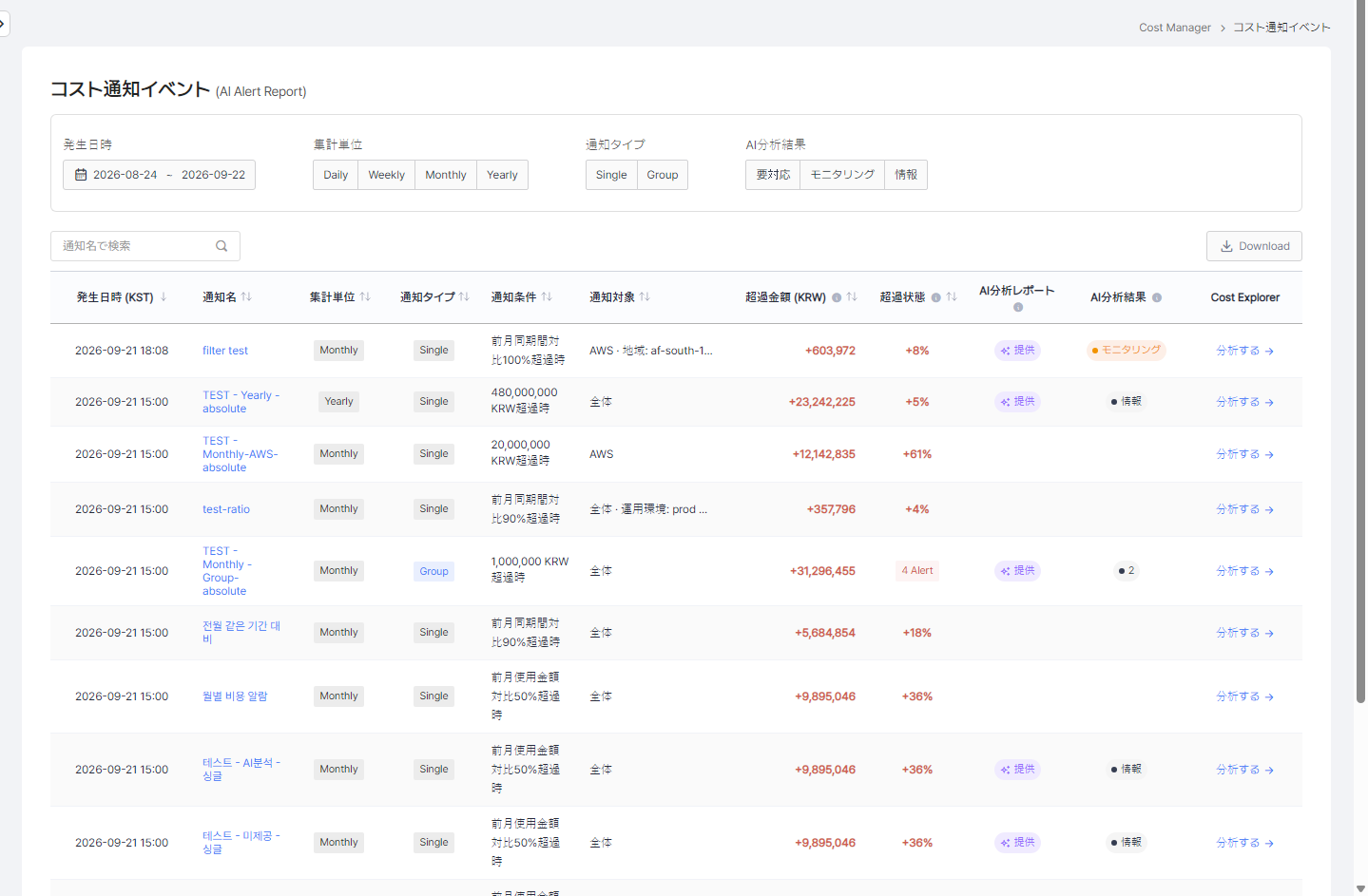Viewport: 1368px width, 896px height.
Task: Toggle the 要対応 AI result filter
Action: coord(773,175)
